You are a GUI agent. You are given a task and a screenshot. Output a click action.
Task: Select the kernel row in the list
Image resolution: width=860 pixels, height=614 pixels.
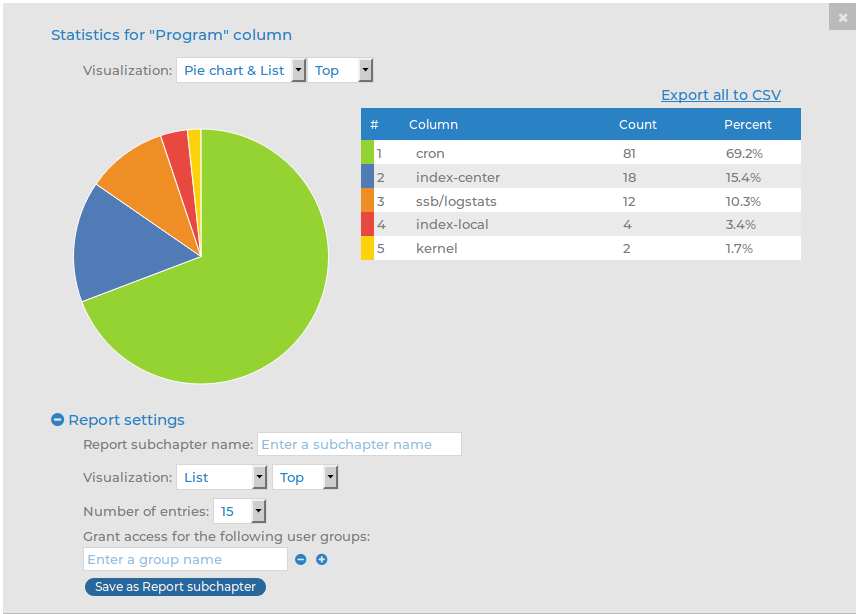pos(580,248)
